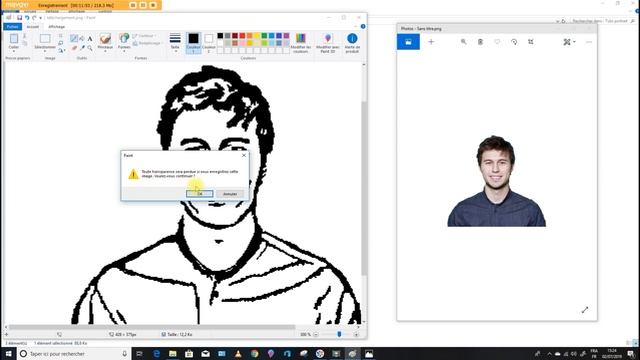Open the Windows Start menu
640x360 pixels.
pyautogui.click(x=8, y=353)
